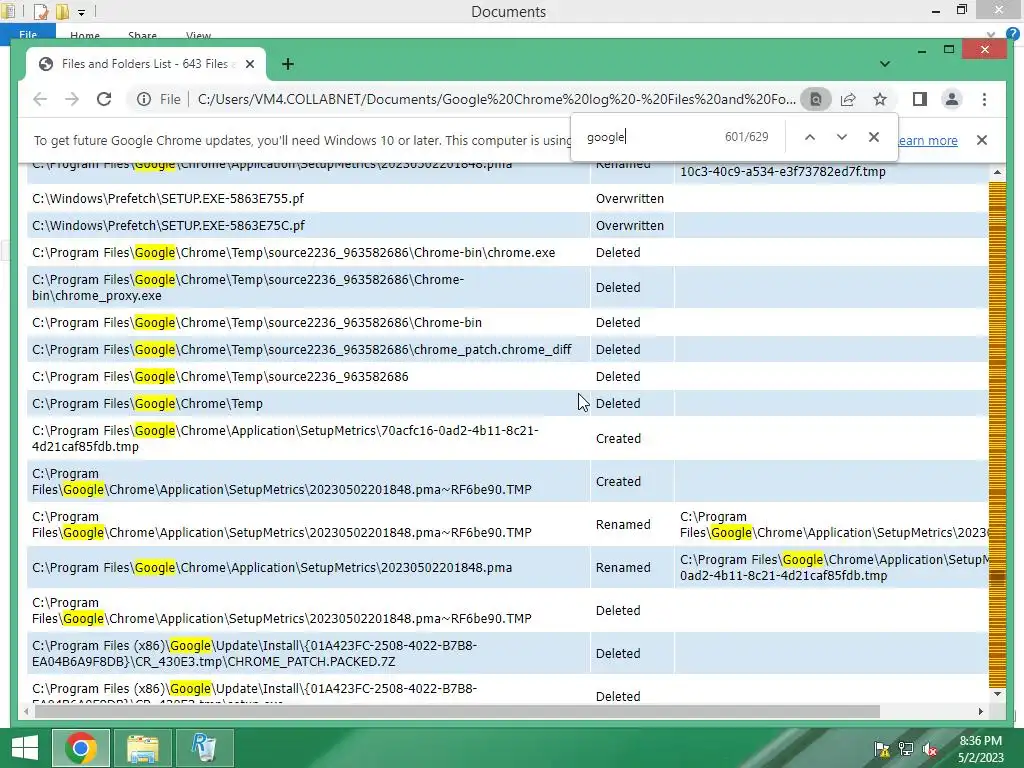Open the find-in-page search icon in address bar
Image resolution: width=1024 pixels, height=768 pixels.
(816, 99)
